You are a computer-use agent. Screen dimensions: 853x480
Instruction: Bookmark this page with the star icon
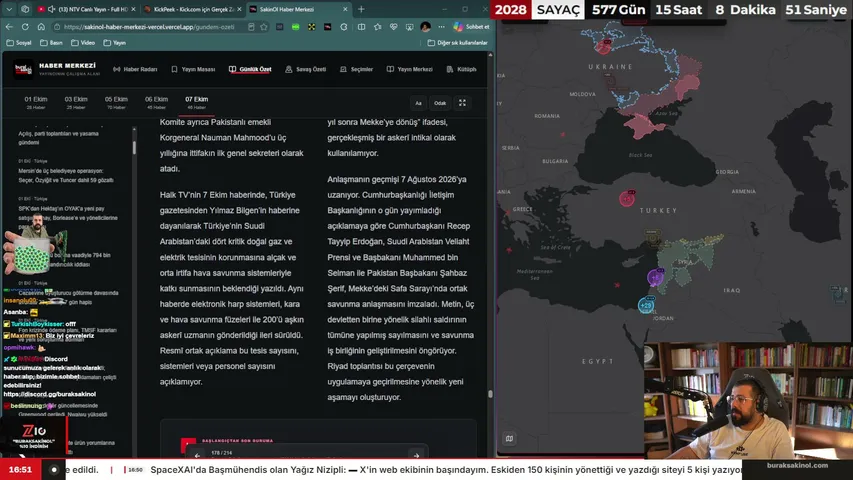tap(264, 27)
